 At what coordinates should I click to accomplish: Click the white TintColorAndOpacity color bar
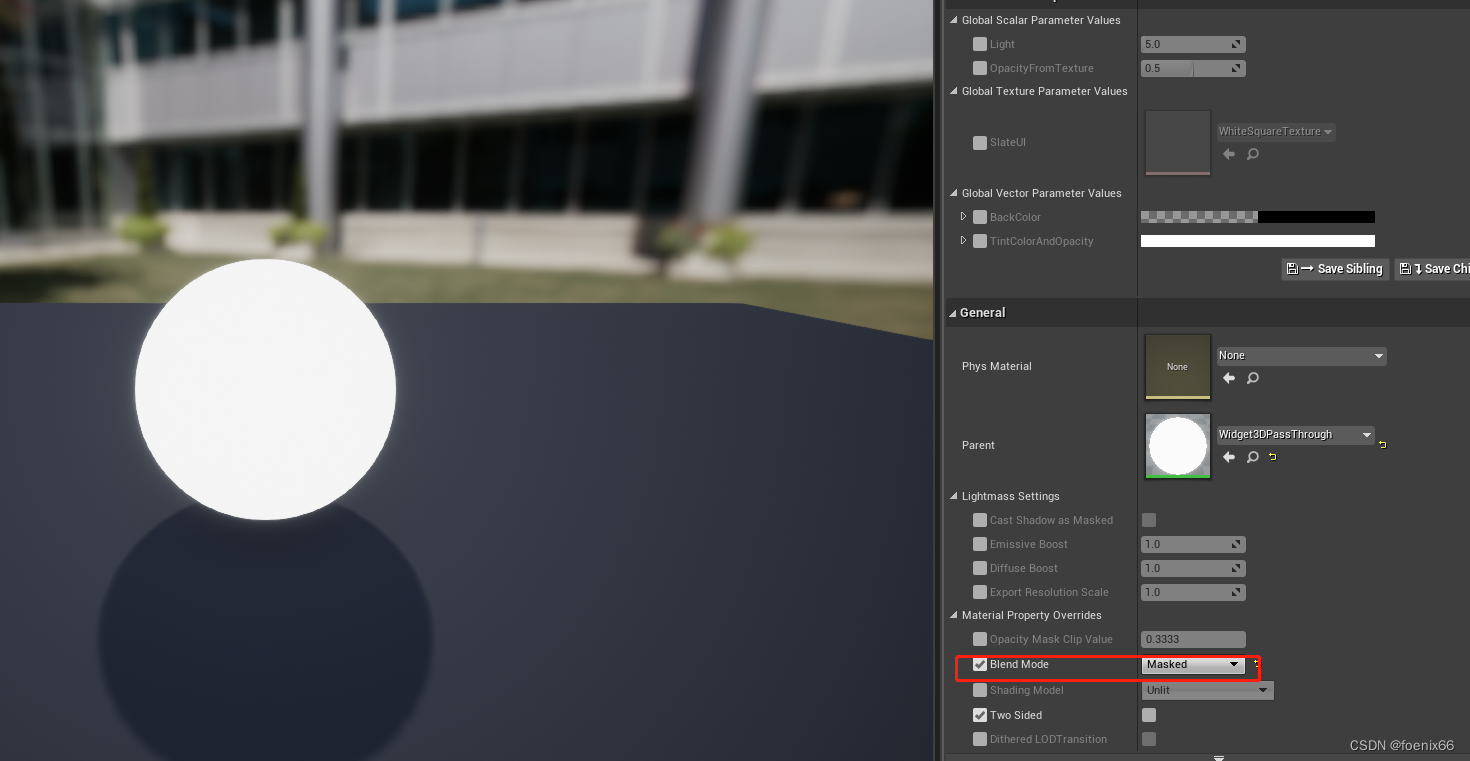[1257, 240]
